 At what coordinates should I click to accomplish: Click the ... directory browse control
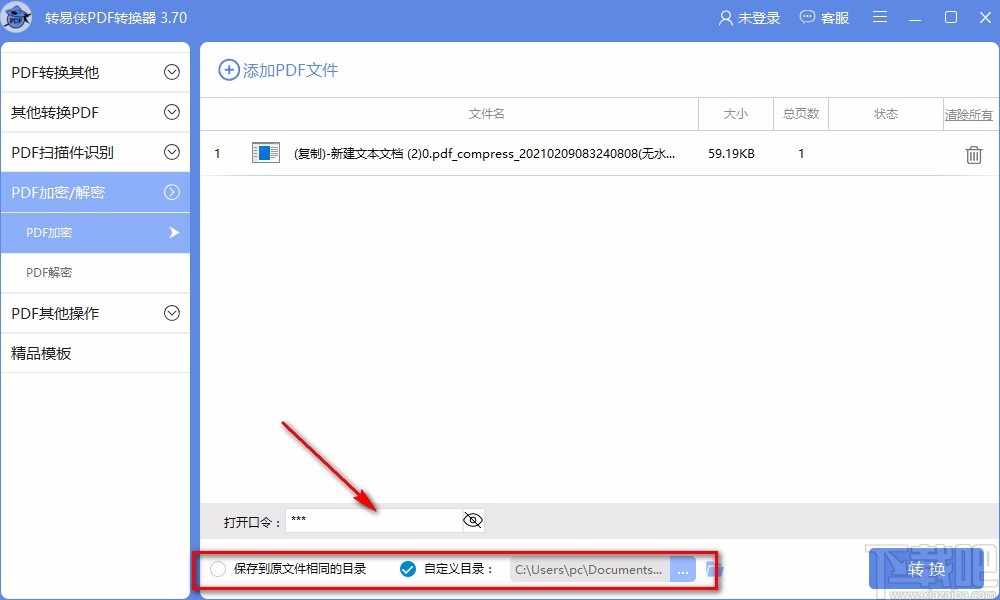click(x=683, y=568)
